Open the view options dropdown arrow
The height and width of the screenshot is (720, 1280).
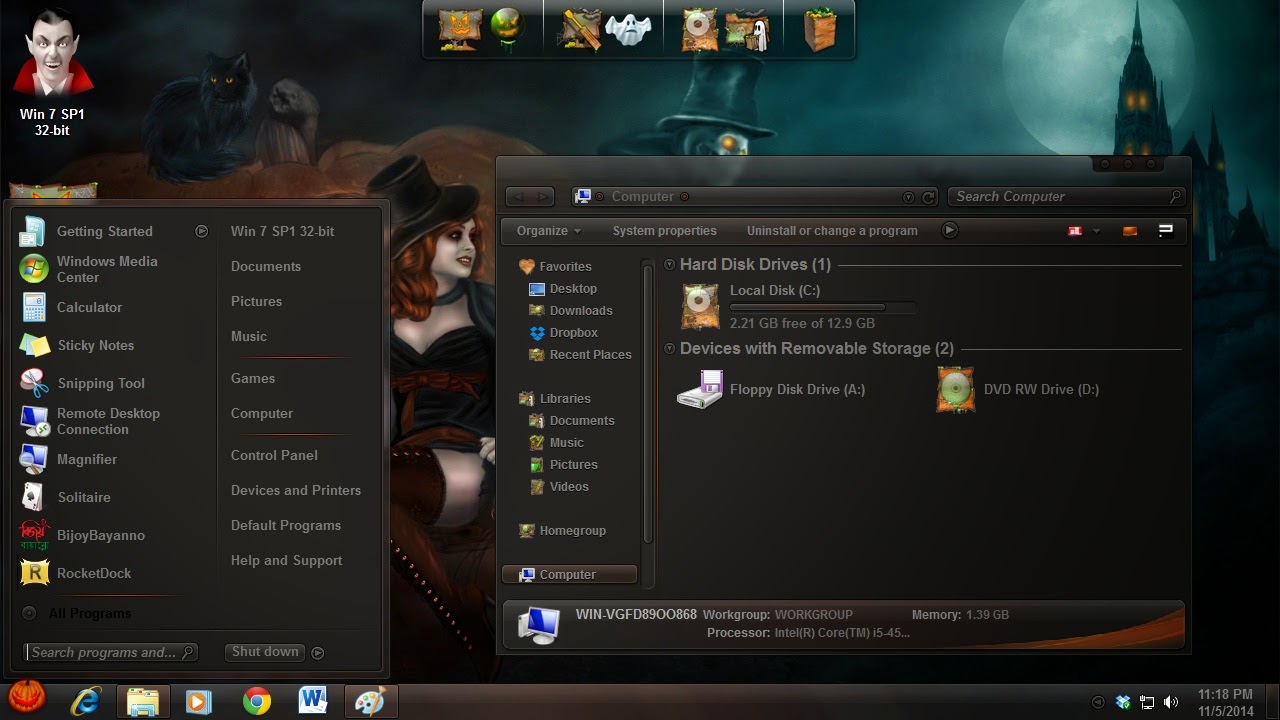(1096, 231)
